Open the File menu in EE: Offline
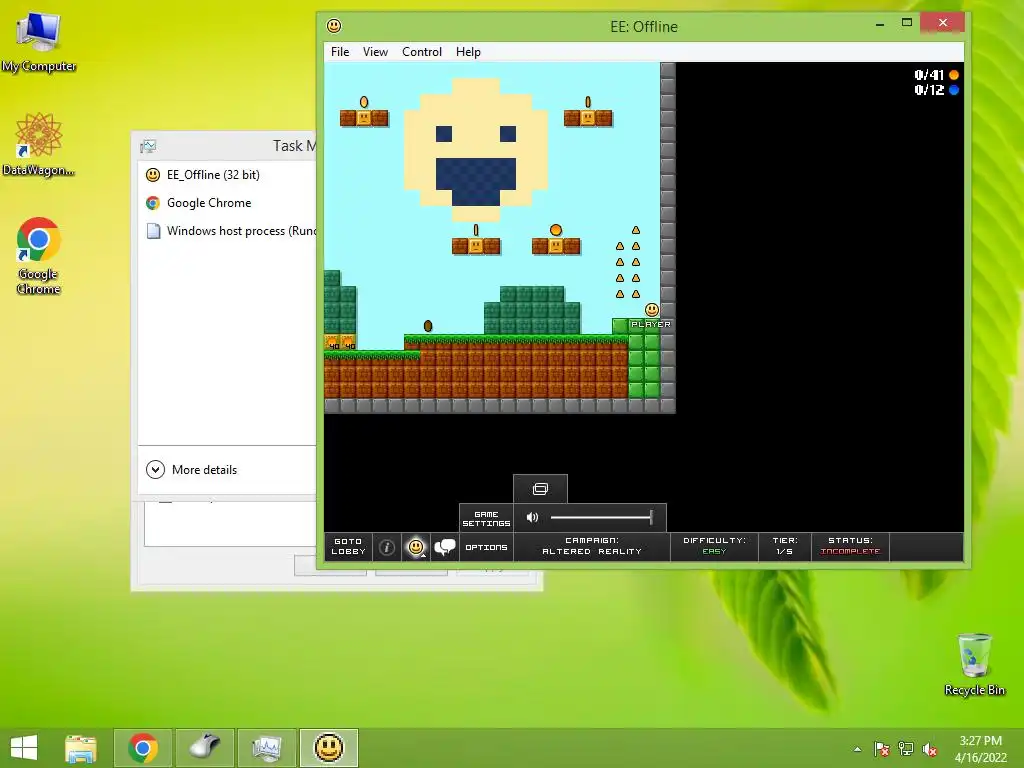 coord(340,52)
